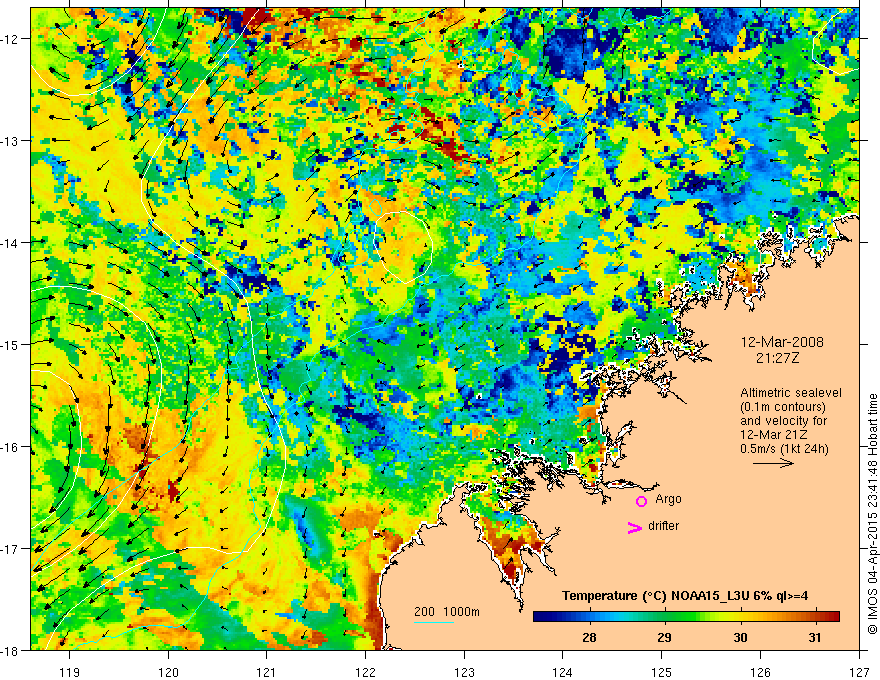880x680 pixels.
Task: Click longitude label '121' on bottom axis
Action: point(267,672)
